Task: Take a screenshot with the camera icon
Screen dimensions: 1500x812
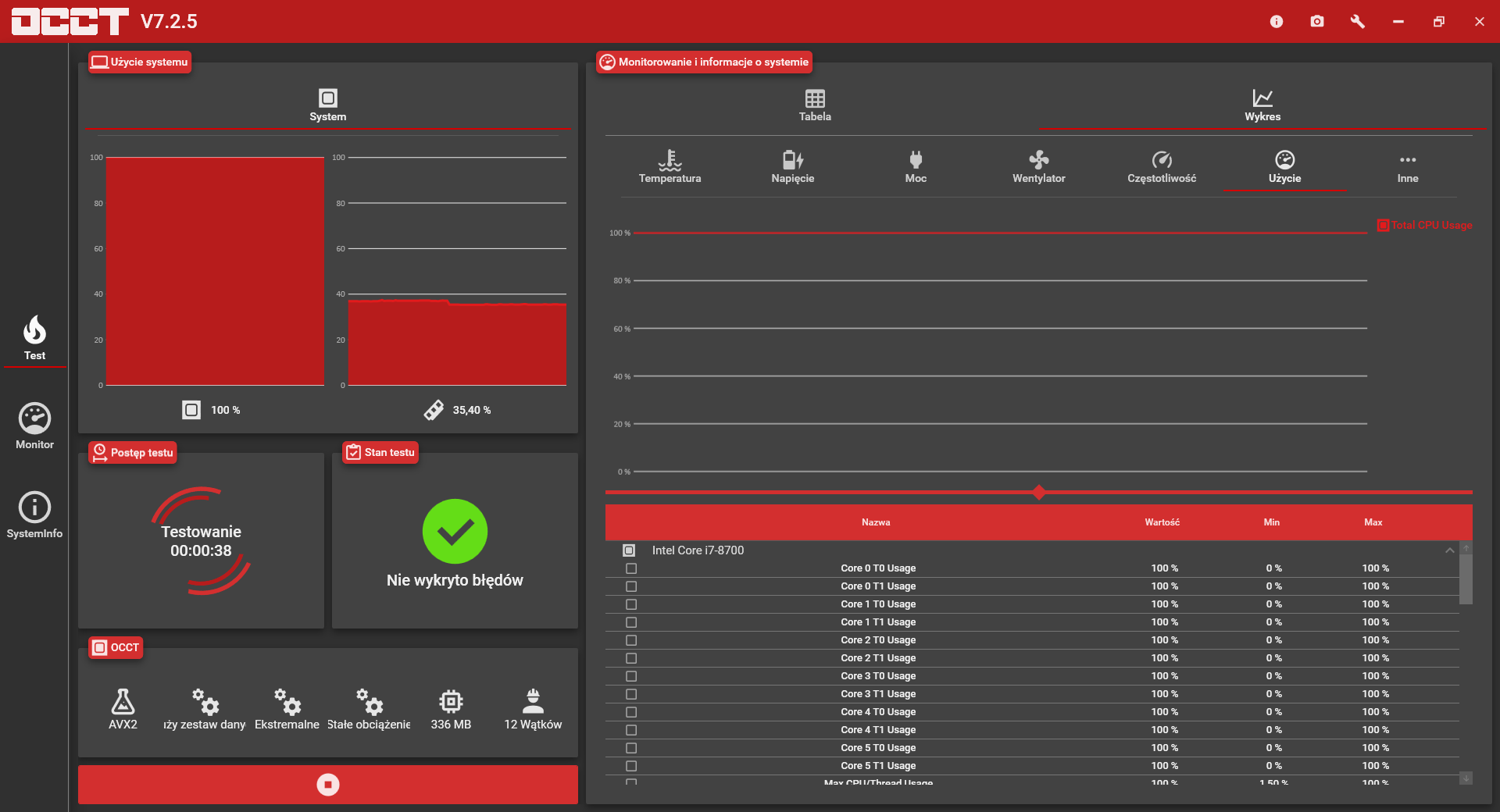Action: click(x=1317, y=21)
